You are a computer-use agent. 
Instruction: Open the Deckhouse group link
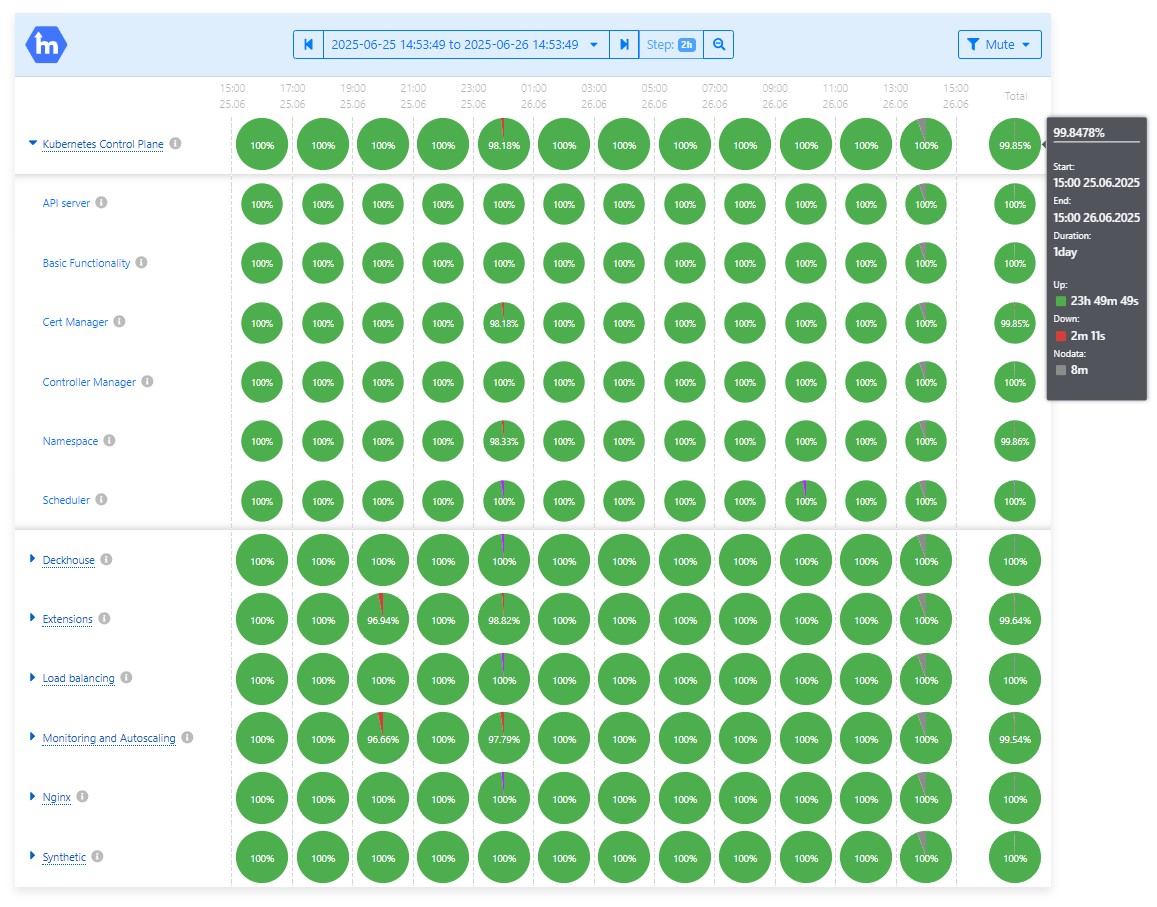click(69, 560)
